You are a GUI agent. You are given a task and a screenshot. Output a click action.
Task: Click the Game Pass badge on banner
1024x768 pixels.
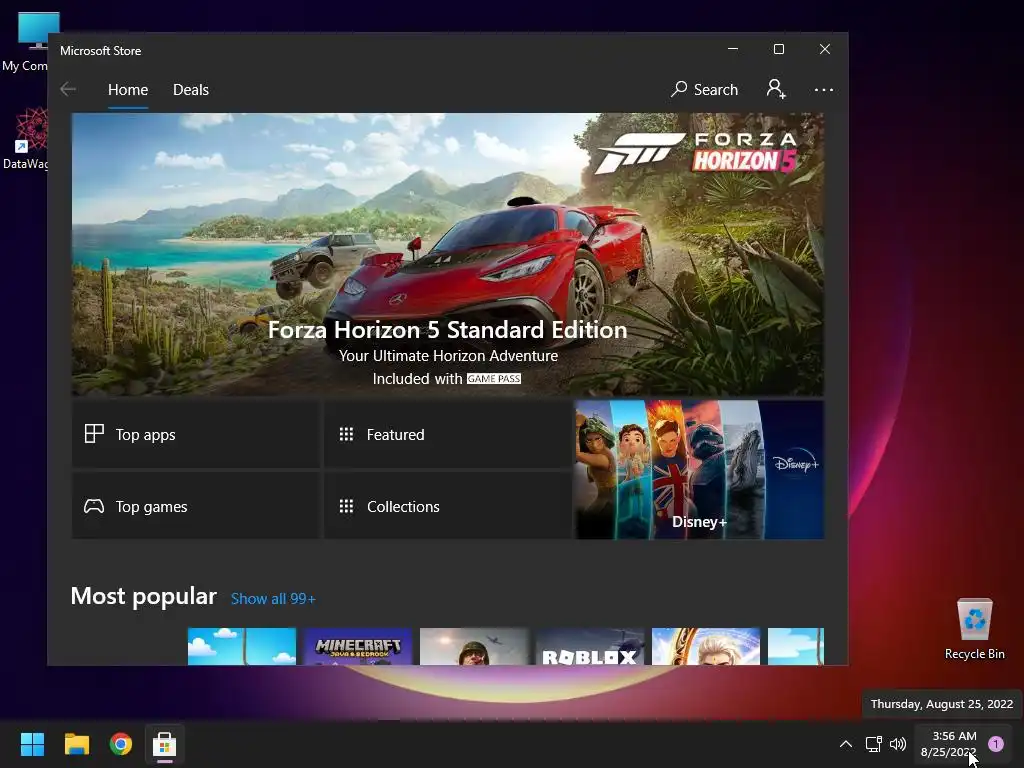(x=494, y=379)
